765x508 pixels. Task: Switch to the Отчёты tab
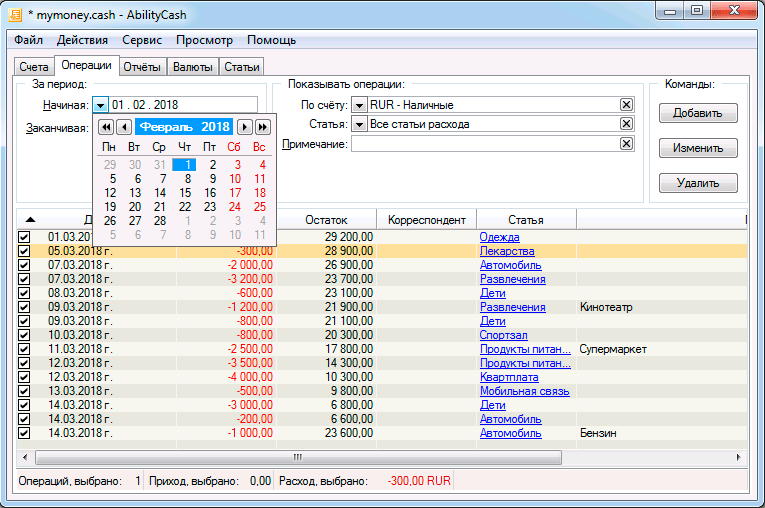click(x=142, y=67)
